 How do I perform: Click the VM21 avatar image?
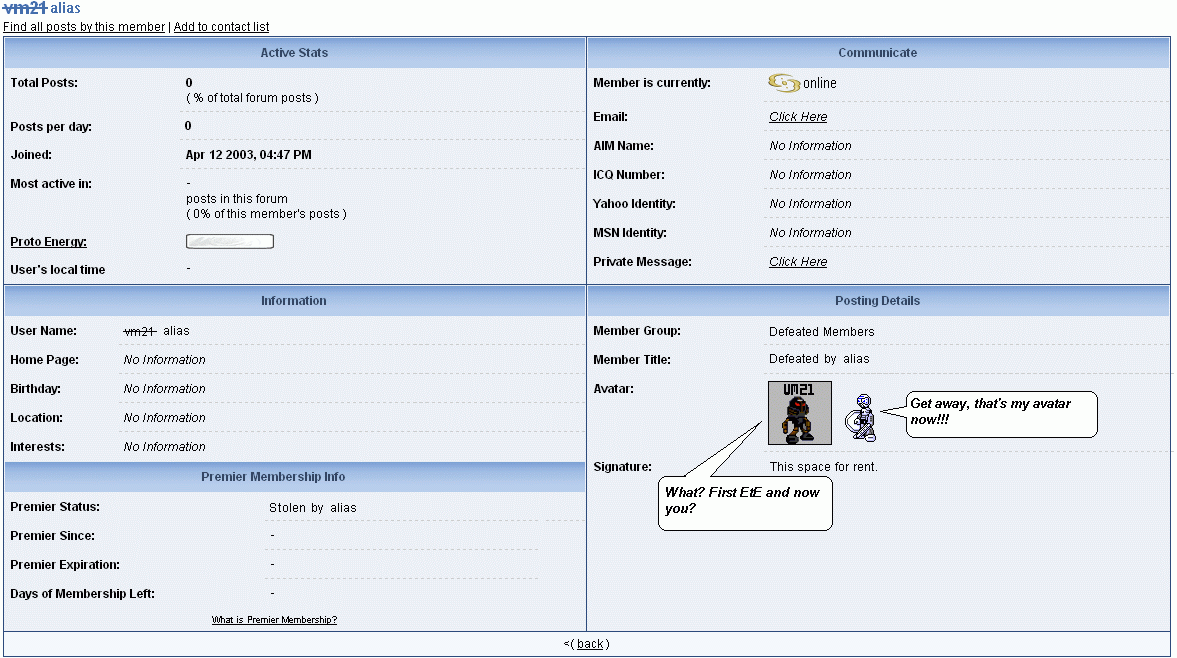[799, 413]
